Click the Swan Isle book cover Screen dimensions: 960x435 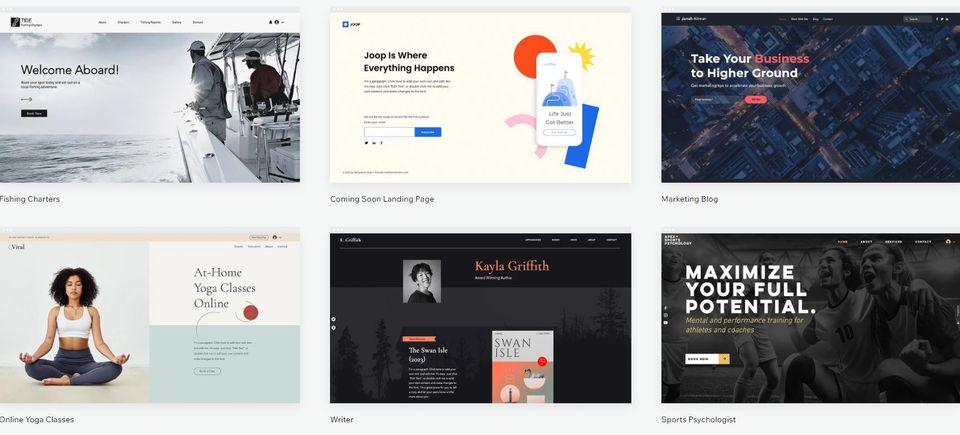[x=523, y=367]
